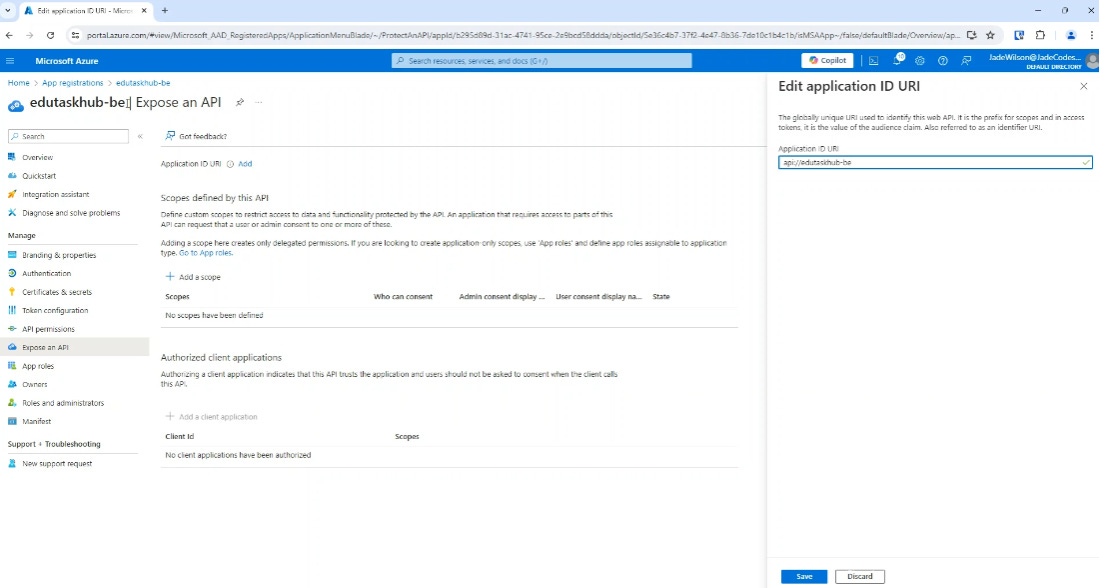Click the API permissions icon
This screenshot has width=1099, height=588.
(x=12, y=329)
